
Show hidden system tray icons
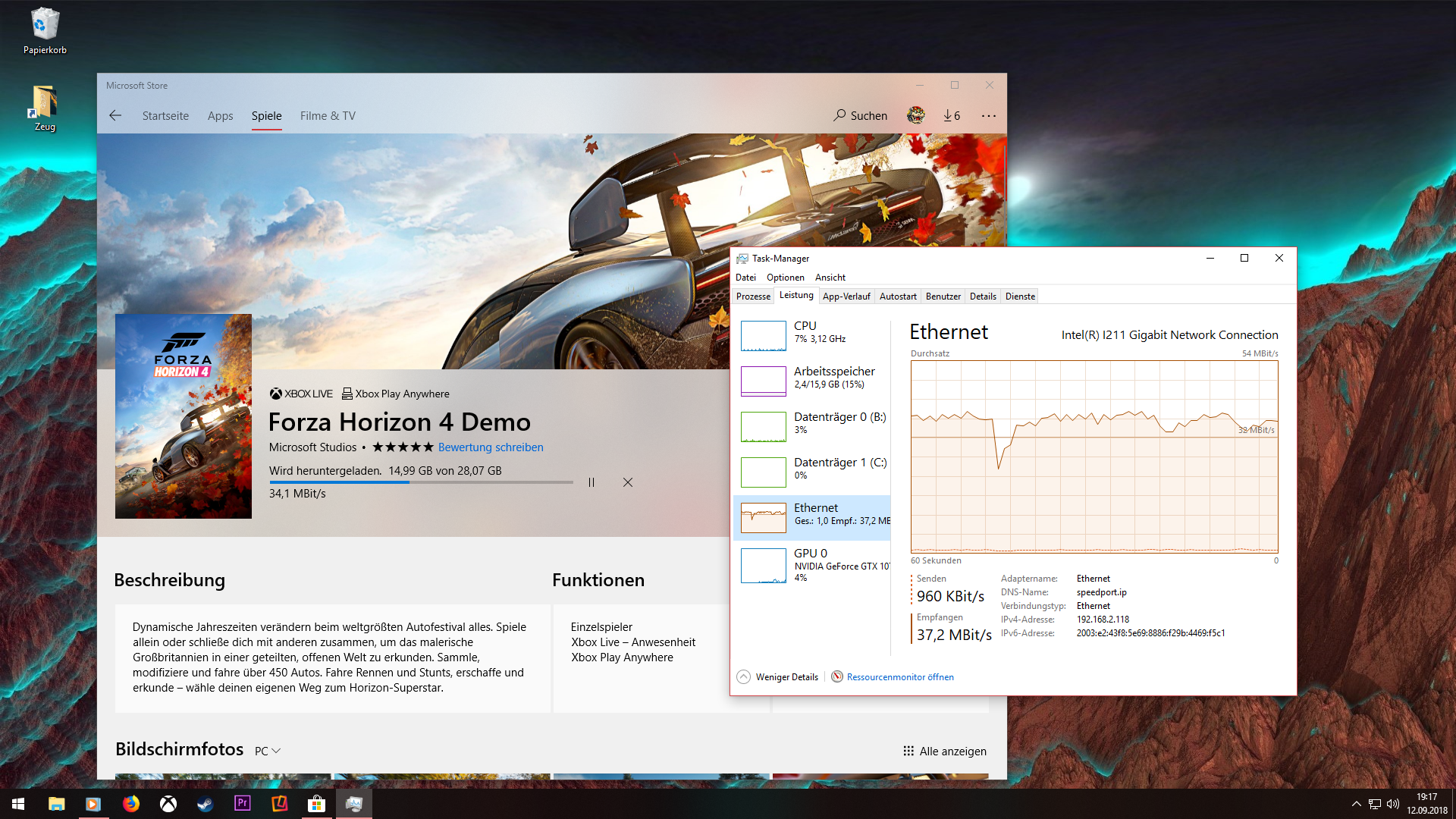1356,804
